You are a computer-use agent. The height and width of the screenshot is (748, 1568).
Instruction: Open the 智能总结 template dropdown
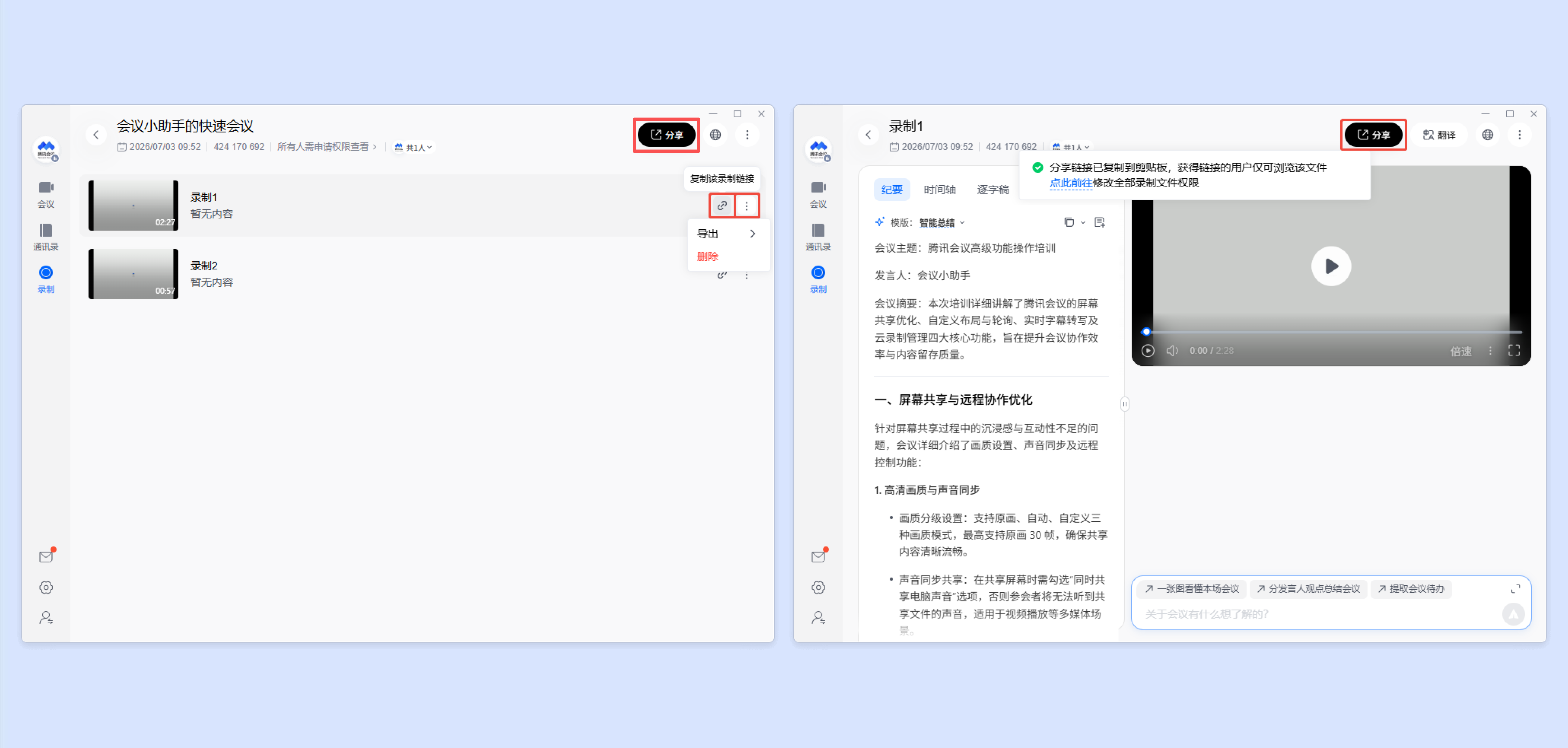942,223
